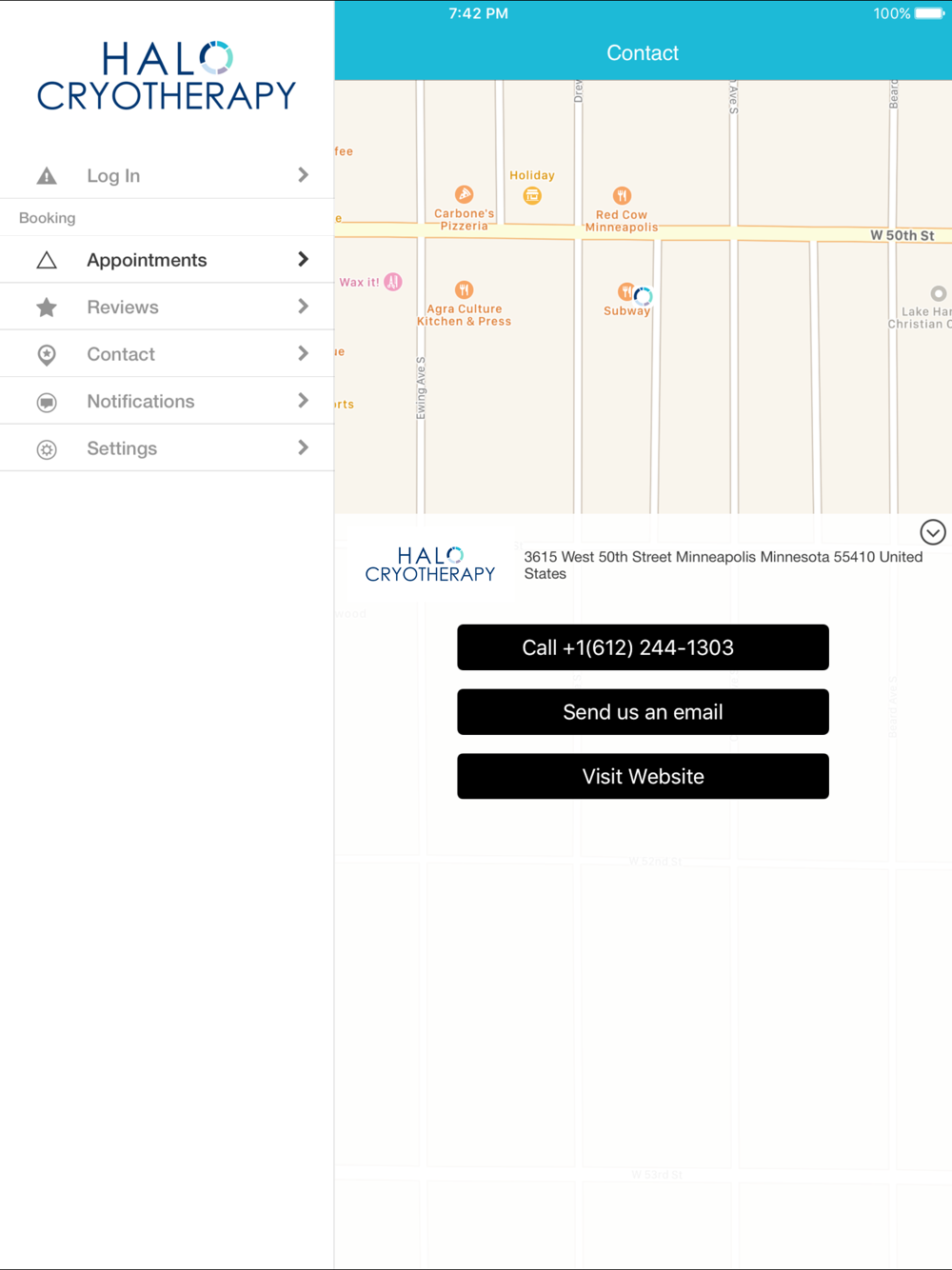This screenshot has height=1270, width=952.
Task: Tap Agra Culture Kitchen & Press marker
Action: (x=464, y=289)
